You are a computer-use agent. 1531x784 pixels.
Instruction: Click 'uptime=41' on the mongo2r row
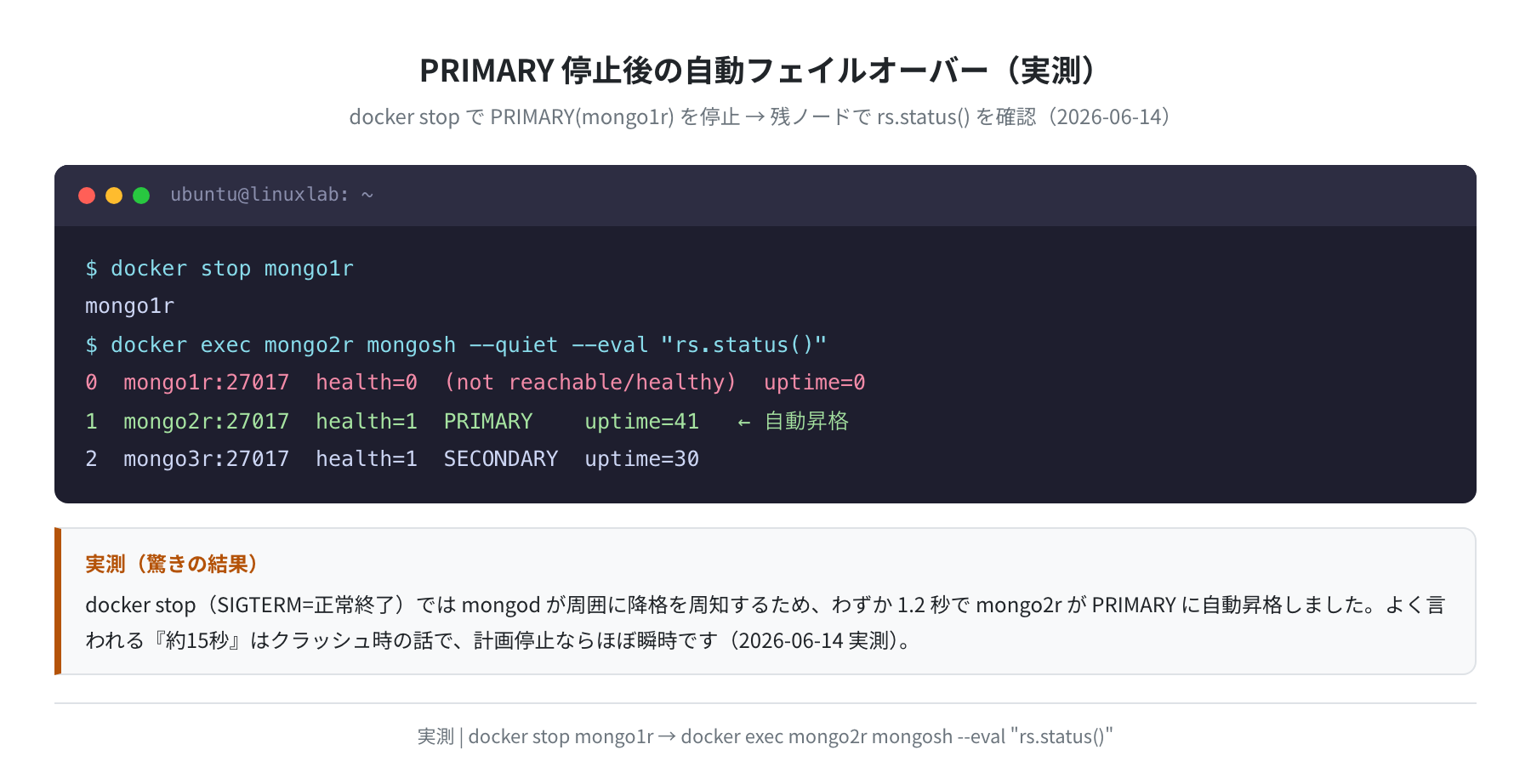[641, 421]
